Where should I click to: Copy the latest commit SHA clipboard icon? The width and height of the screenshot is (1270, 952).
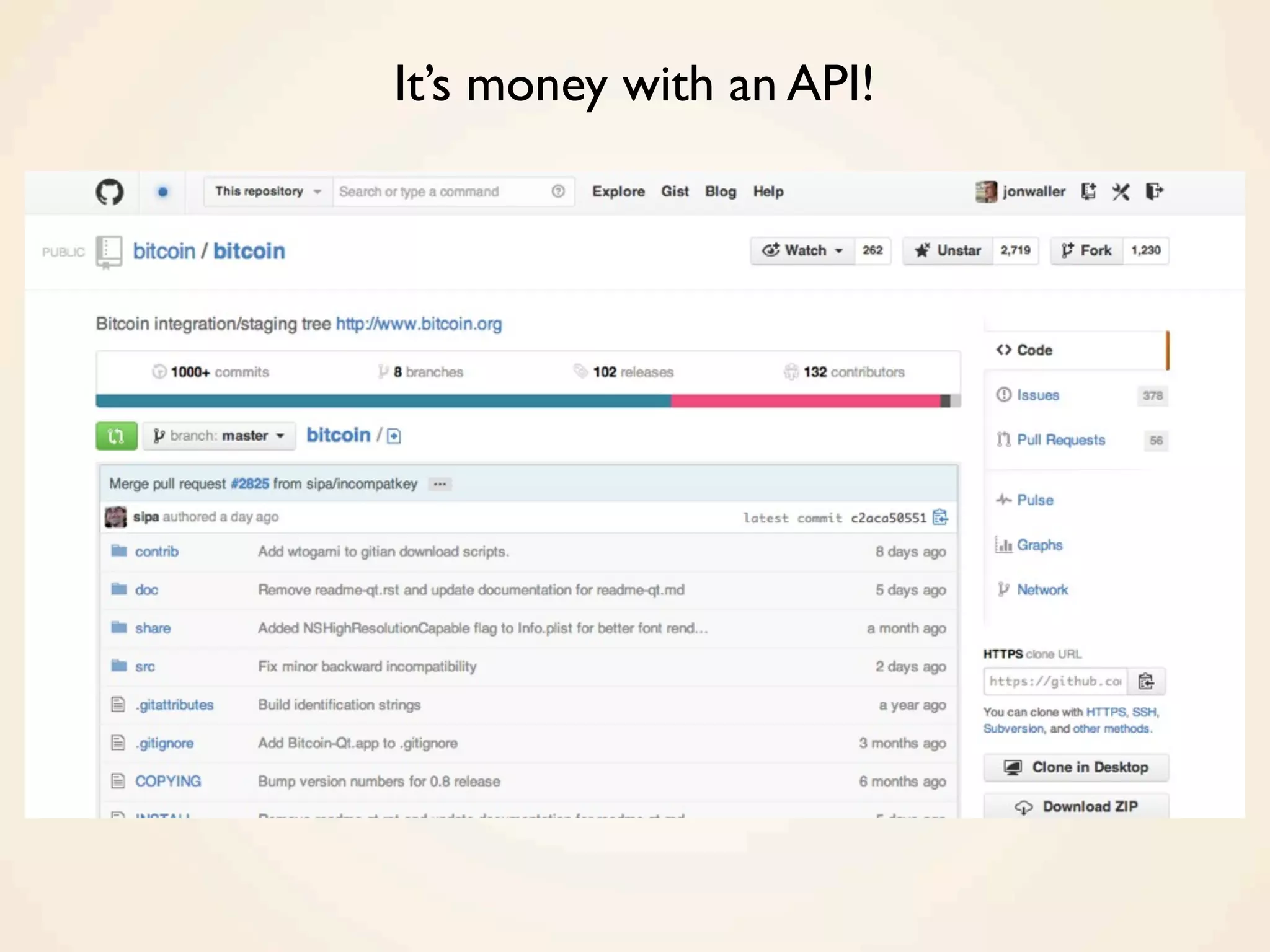940,517
